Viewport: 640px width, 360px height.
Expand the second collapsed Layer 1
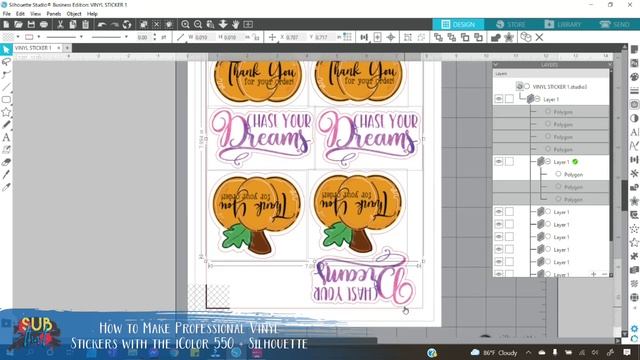pos(548,224)
